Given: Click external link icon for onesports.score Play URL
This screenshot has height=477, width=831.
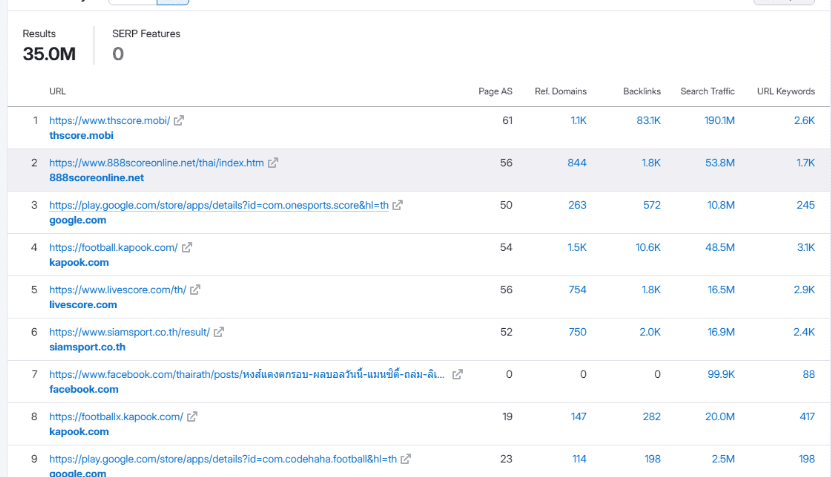Looking at the screenshot, I should (397, 205).
